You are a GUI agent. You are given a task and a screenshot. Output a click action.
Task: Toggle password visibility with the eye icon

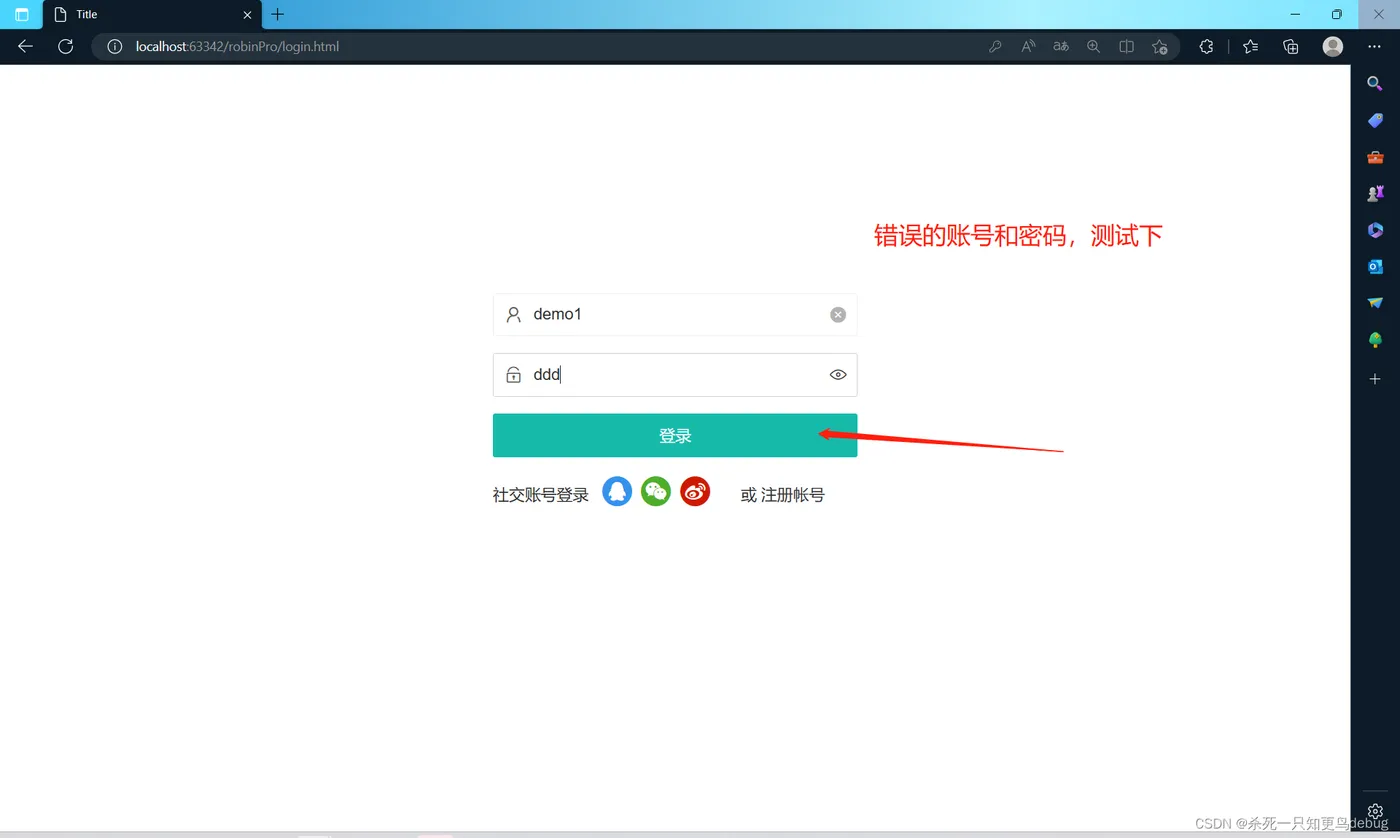click(838, 375)
